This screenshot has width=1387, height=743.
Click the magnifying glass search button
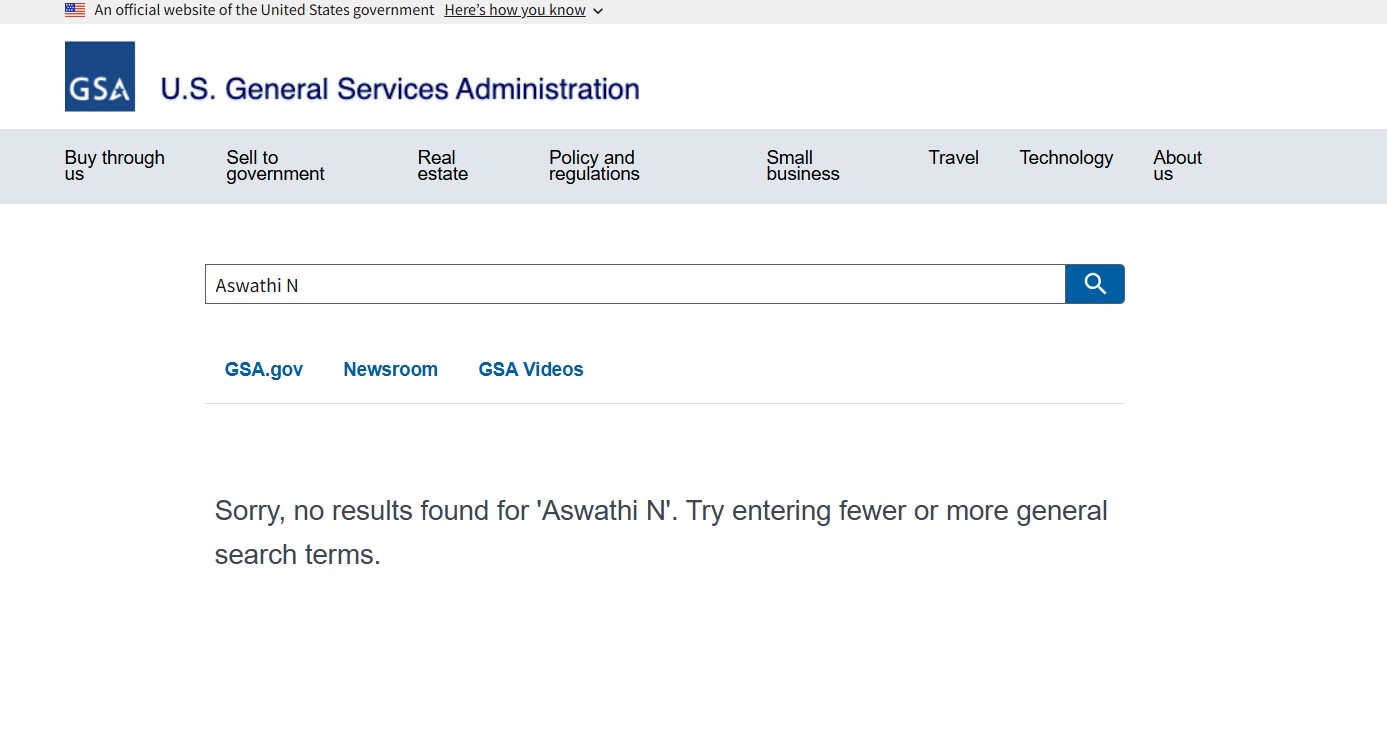click(1094, 284)
